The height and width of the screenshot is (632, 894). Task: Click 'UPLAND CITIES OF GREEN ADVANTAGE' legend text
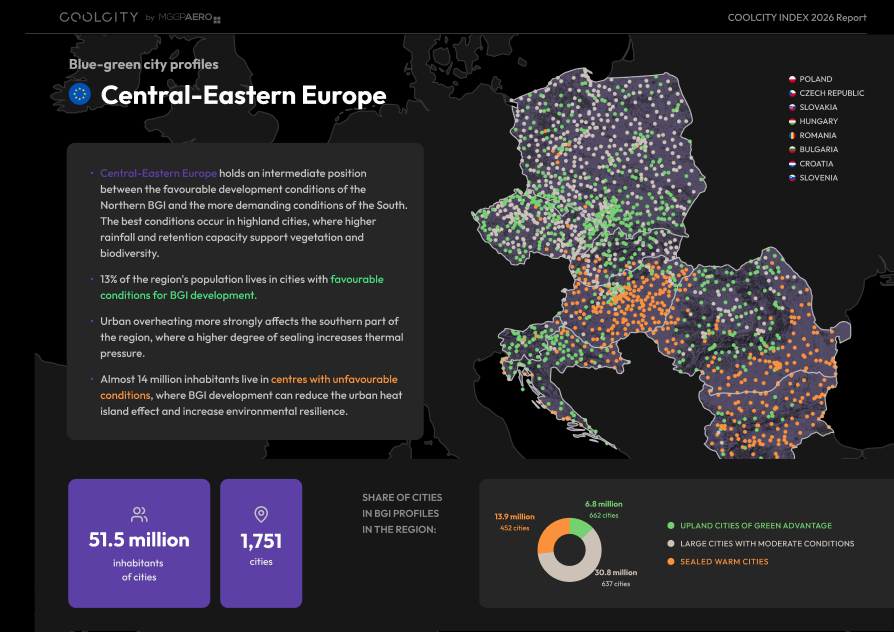(755, 526)
